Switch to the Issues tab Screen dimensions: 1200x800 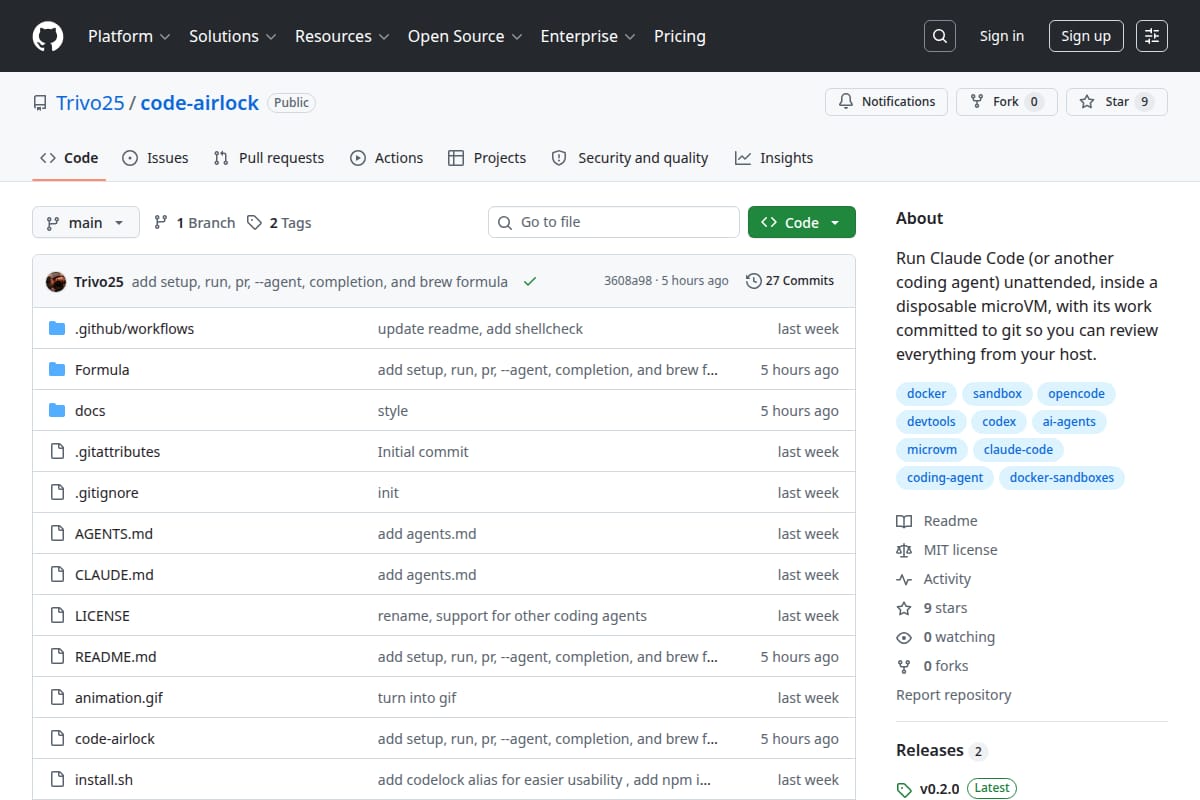(155, 158)
